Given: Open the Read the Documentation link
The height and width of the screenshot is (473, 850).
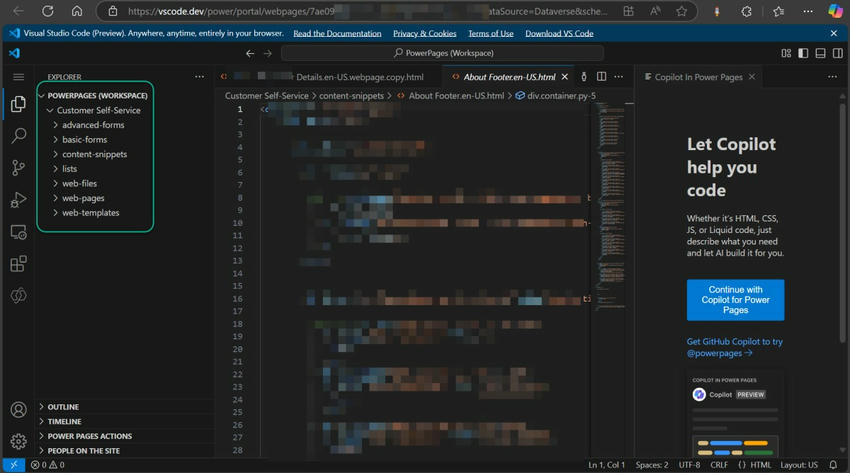Looking at the screenshot, I should pos(337,34).
